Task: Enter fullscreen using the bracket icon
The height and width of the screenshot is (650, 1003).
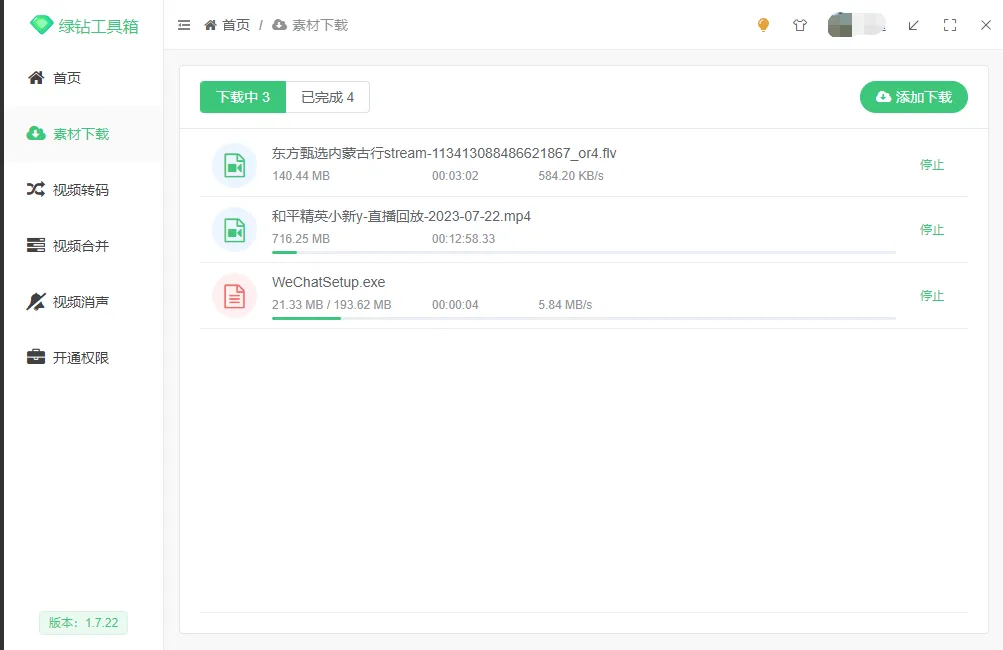Action: (x=949, y=25)
